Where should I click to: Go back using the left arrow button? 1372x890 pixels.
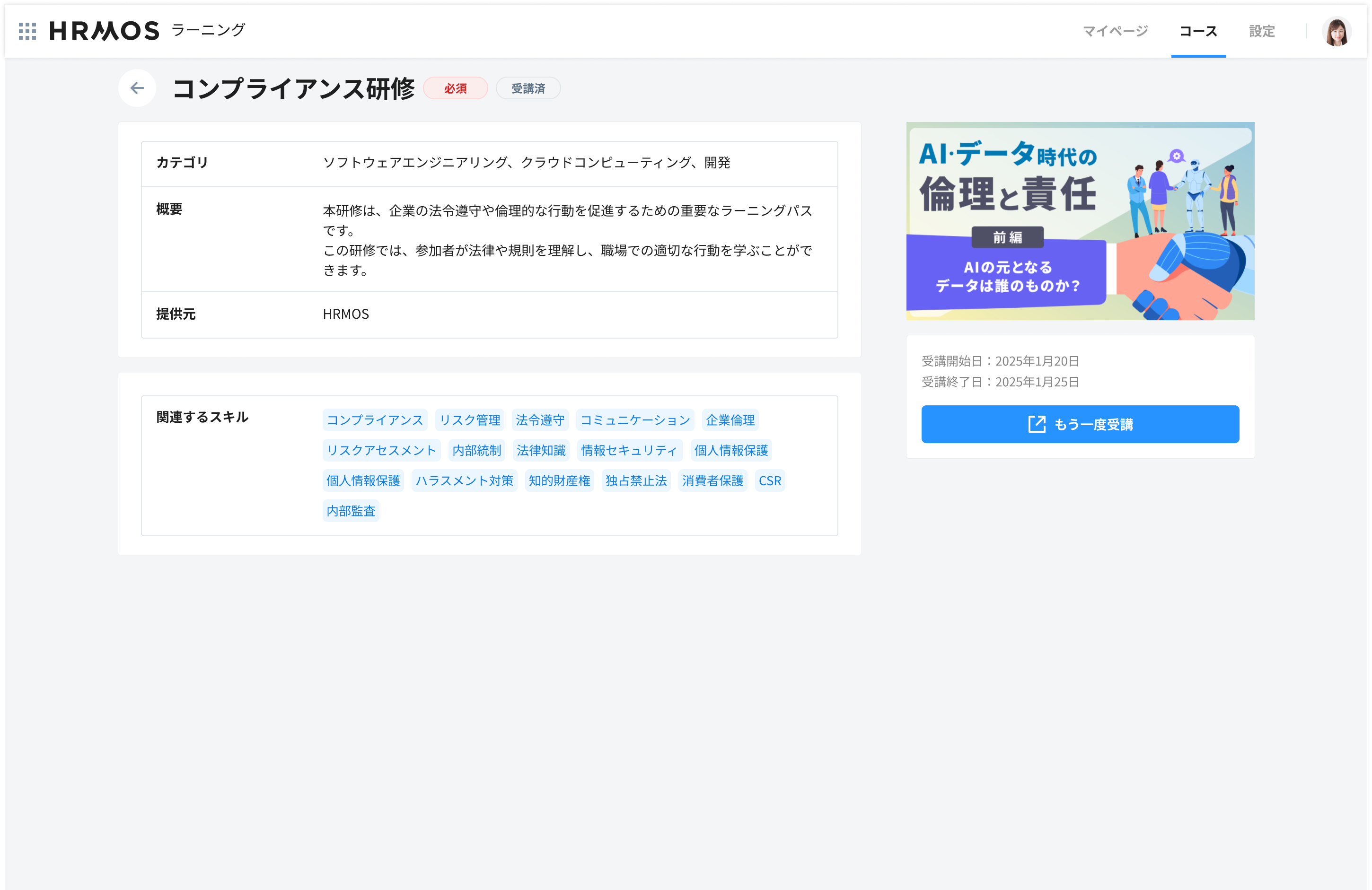(x=137, y=88)
